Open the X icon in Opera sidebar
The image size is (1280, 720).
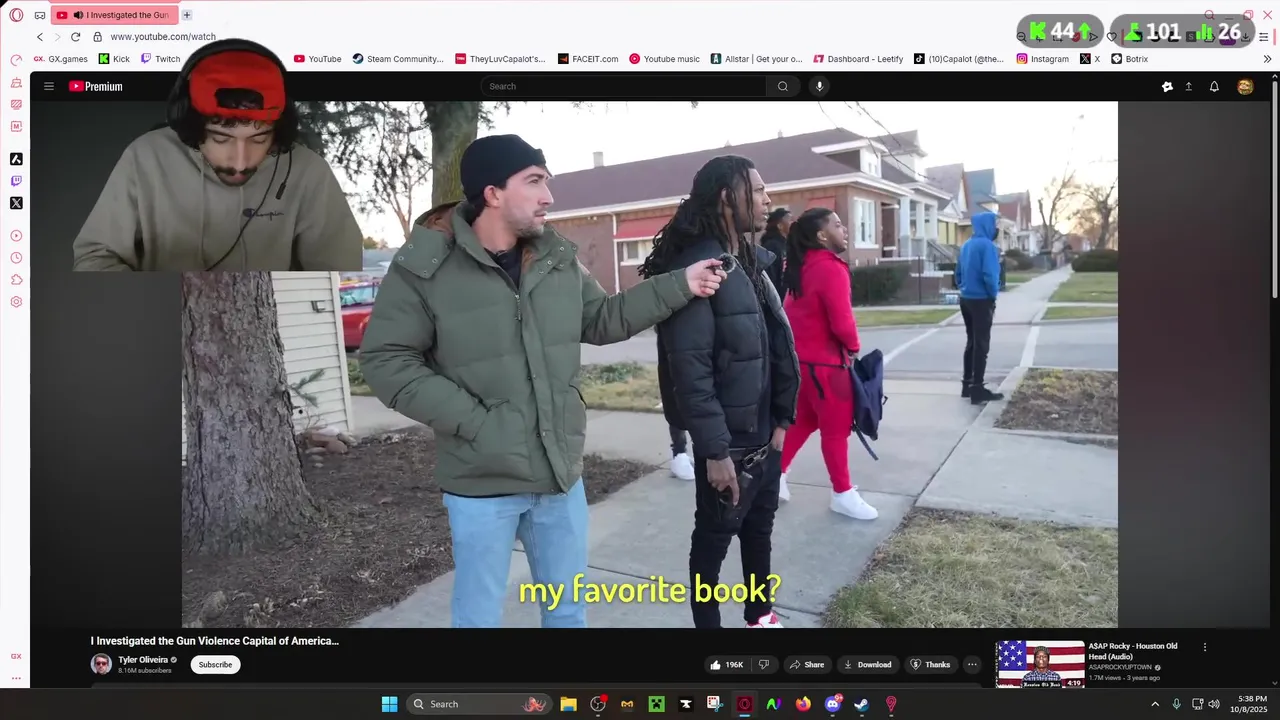click(x=16, y=203)
